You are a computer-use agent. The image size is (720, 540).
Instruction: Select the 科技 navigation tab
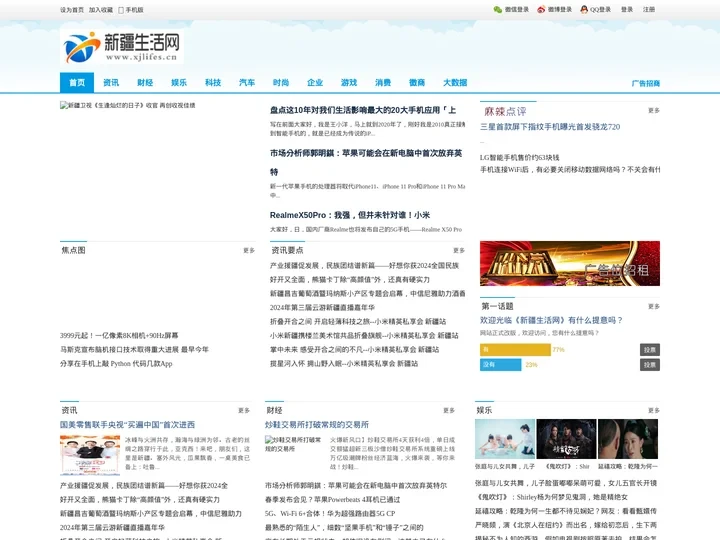213,83
